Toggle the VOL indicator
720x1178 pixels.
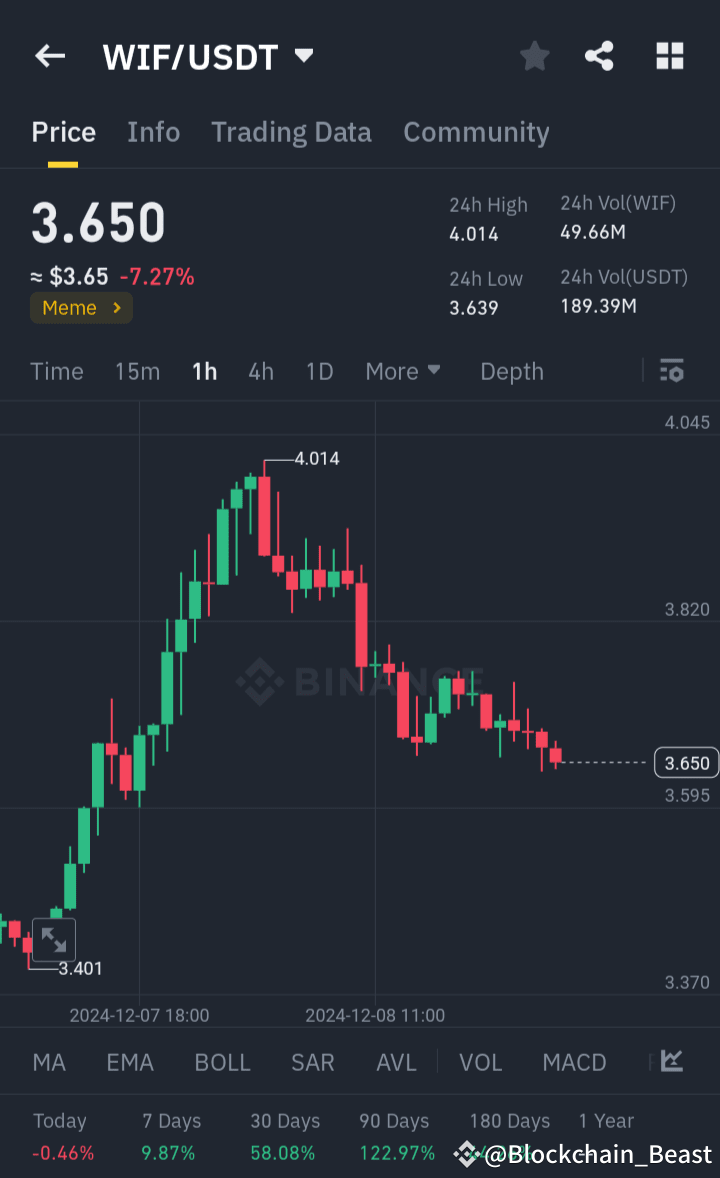[x=480, y=1062]
